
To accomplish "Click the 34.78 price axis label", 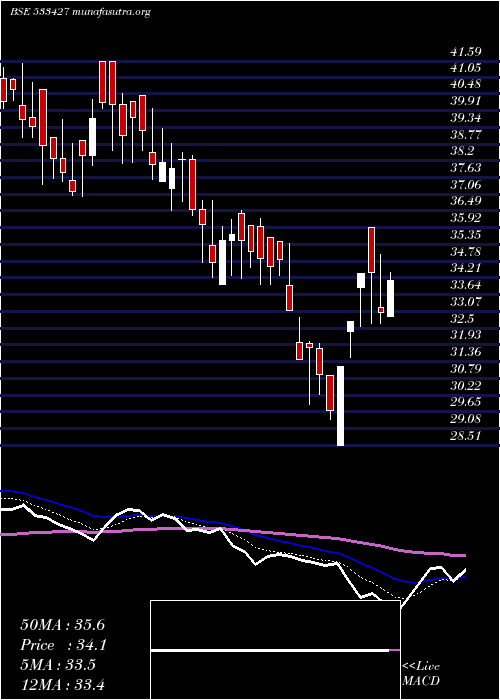I will click(466, 252).
